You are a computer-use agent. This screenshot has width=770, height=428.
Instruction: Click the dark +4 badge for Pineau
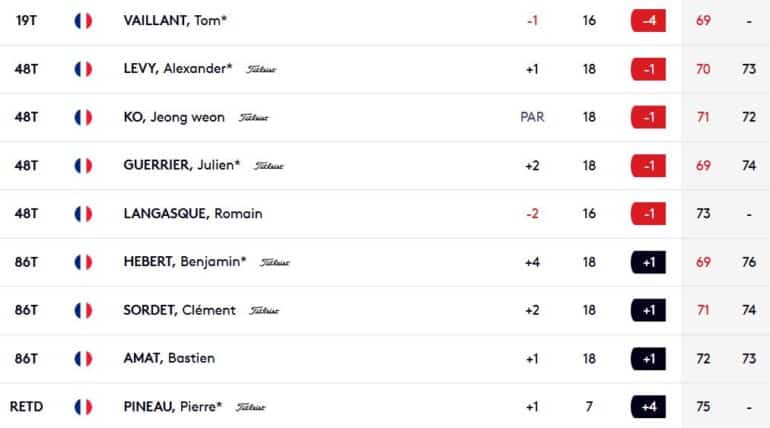click(x=648, y=407)
